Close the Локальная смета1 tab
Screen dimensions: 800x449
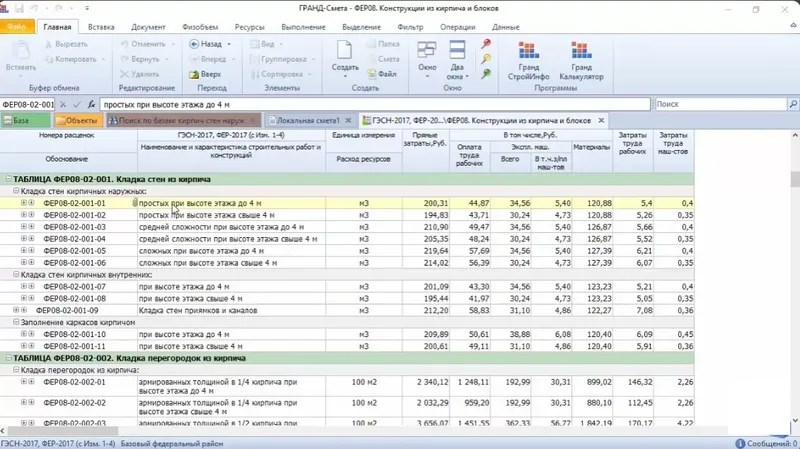[348, 120]
